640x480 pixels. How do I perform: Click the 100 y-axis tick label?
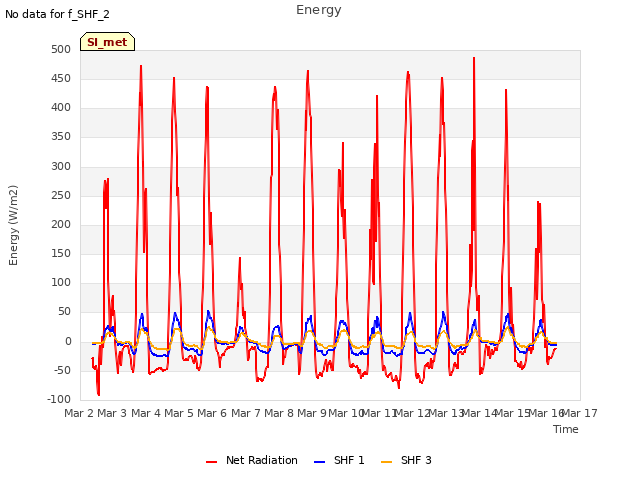point(61,282)
